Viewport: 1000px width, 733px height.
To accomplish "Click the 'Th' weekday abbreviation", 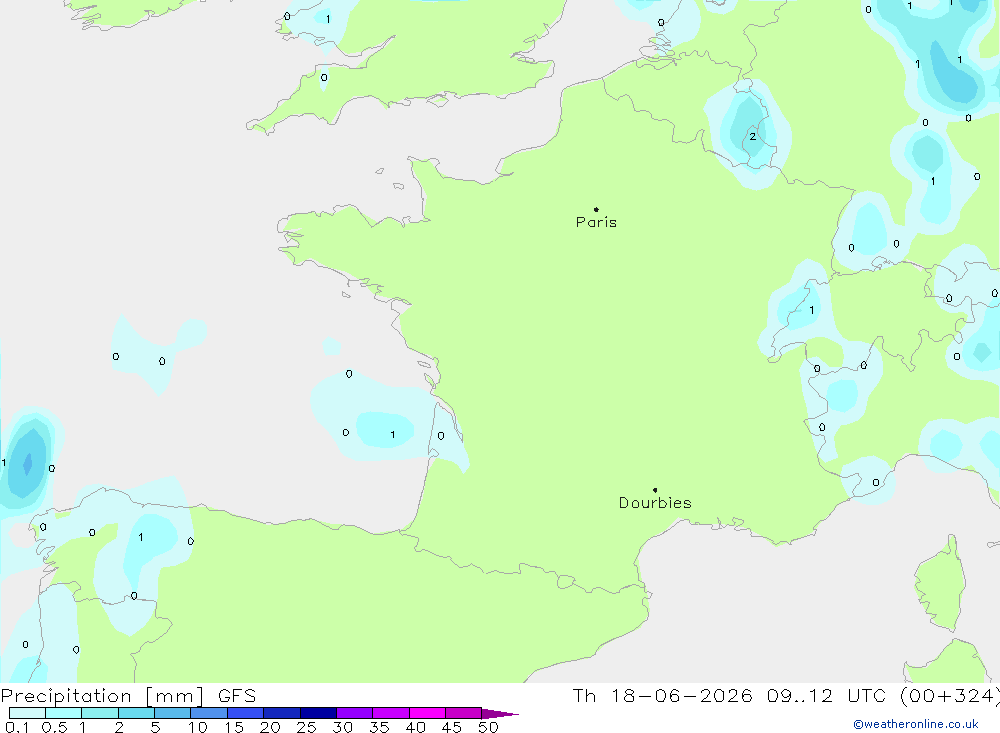I will tap(584, 695).
